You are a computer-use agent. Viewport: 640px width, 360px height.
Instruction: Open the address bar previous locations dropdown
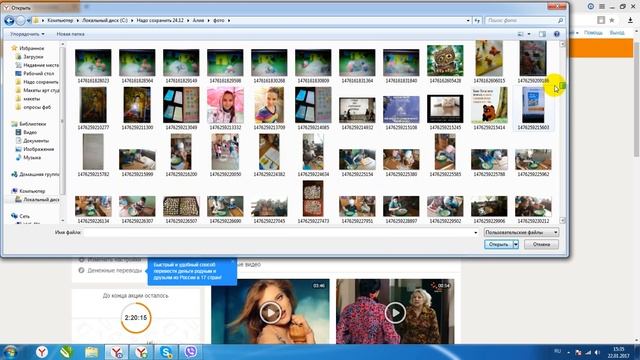(468, 20)
